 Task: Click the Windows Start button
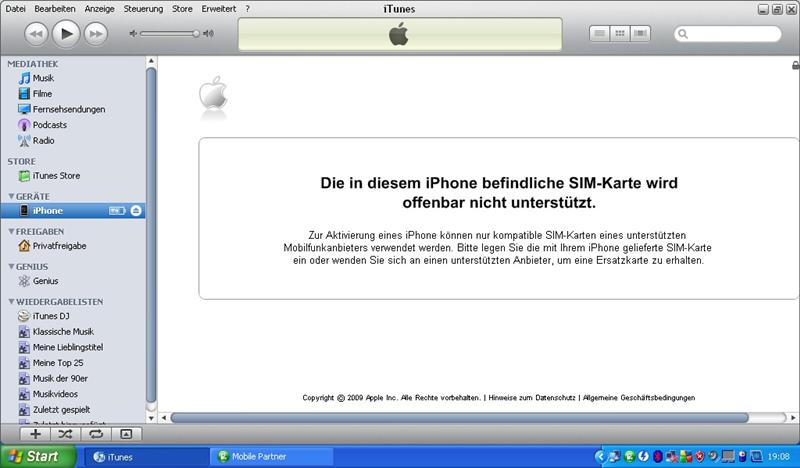coord(38,456)
